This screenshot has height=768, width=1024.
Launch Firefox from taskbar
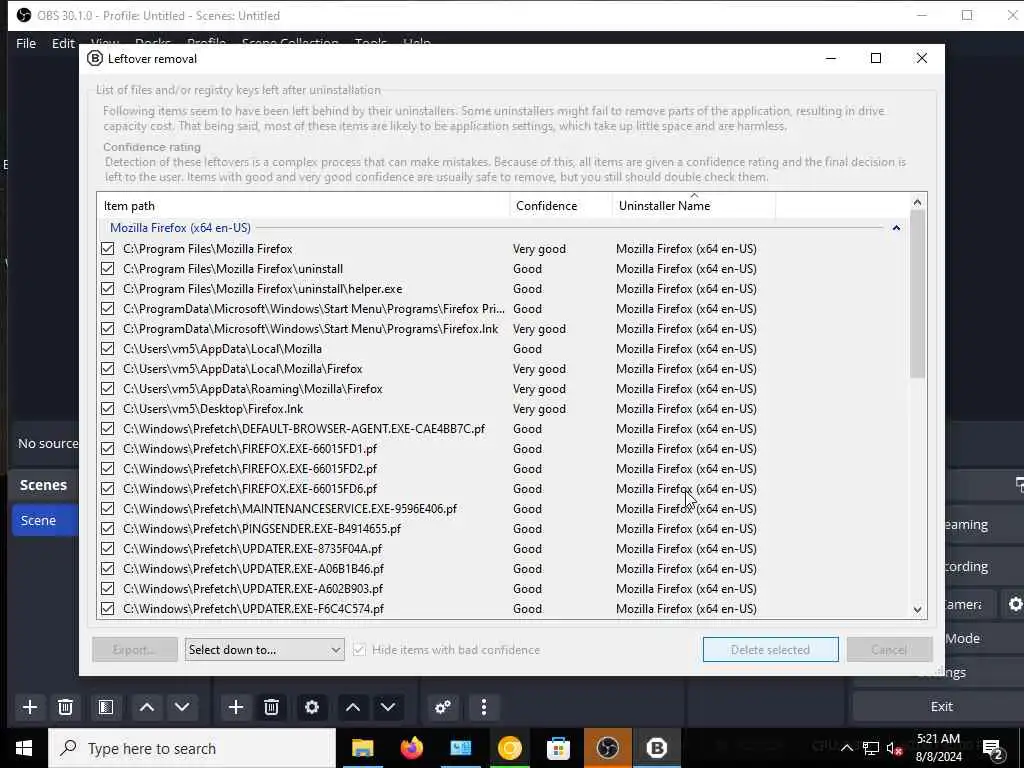411,748
